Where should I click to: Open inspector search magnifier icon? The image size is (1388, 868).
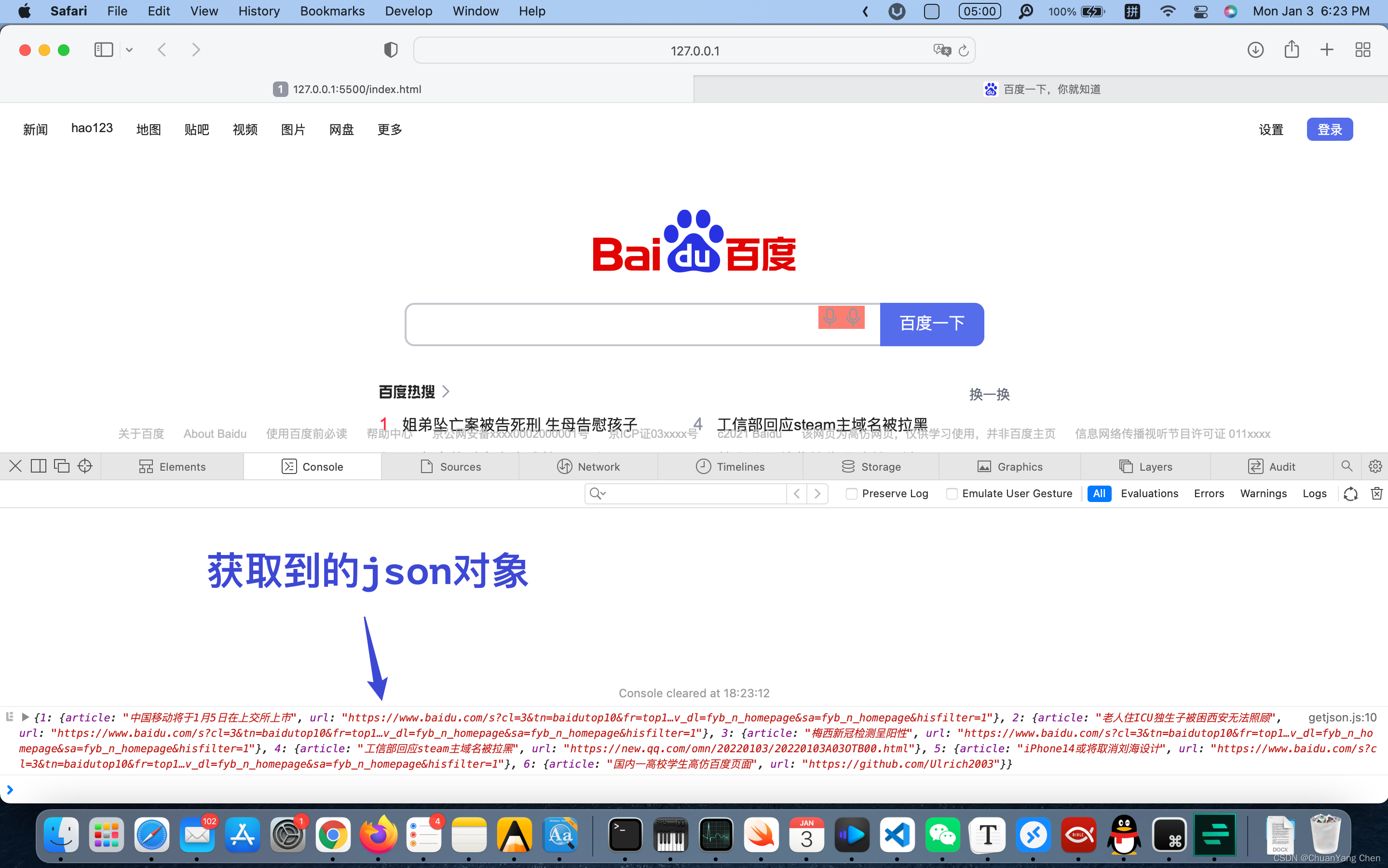click(1347, 466)
